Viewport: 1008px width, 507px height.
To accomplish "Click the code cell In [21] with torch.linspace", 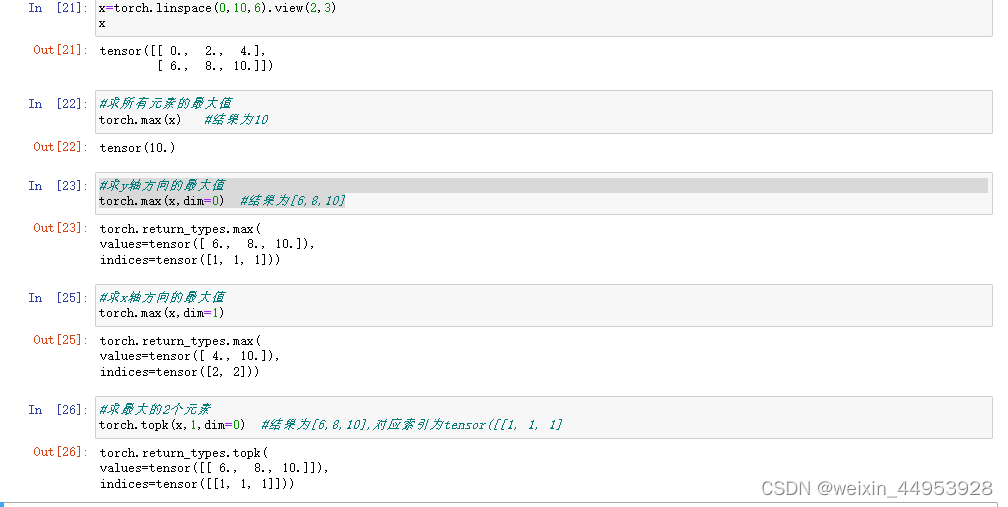I will point(544,18).
